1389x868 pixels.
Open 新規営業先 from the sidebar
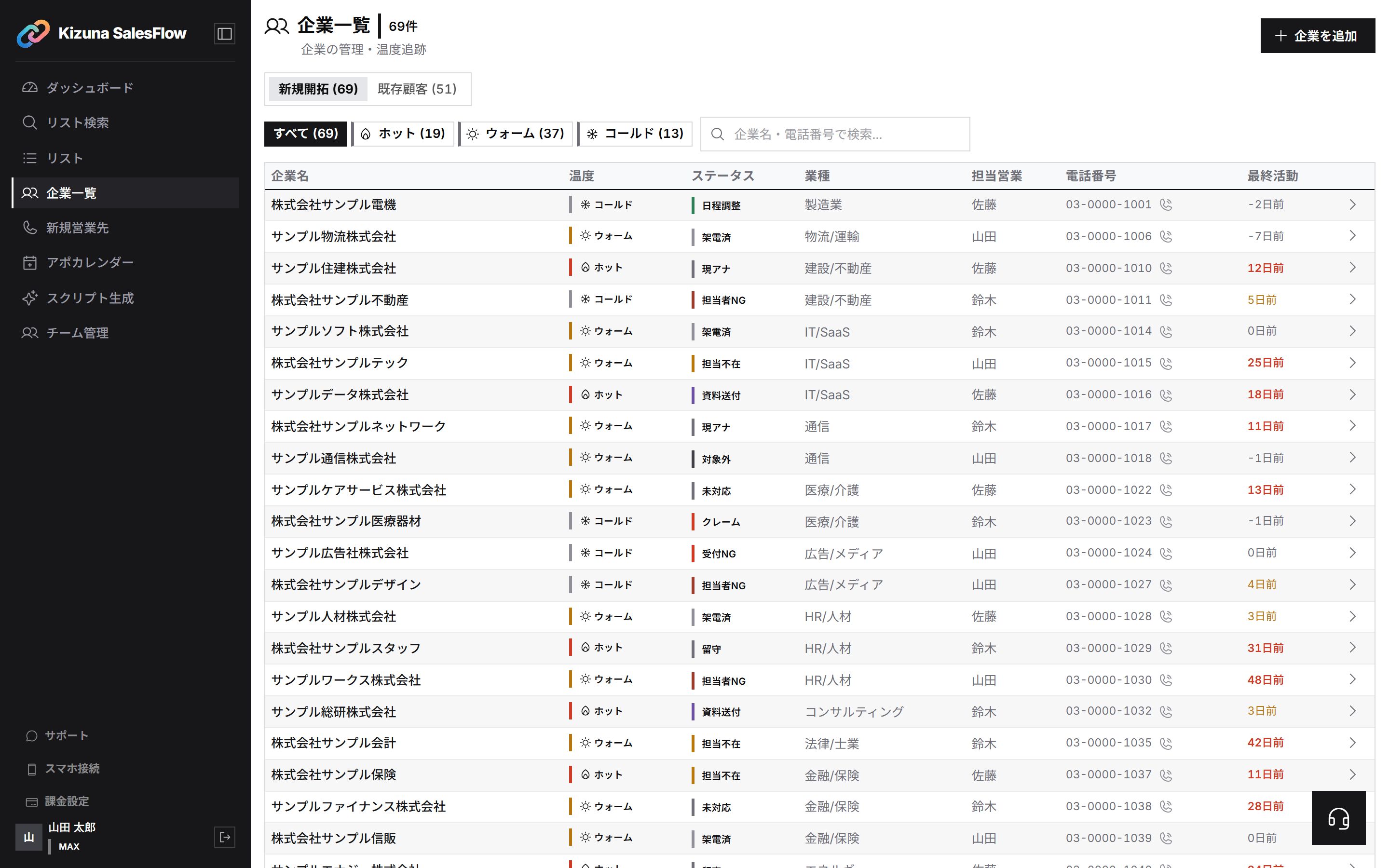[x=125, y=228]
